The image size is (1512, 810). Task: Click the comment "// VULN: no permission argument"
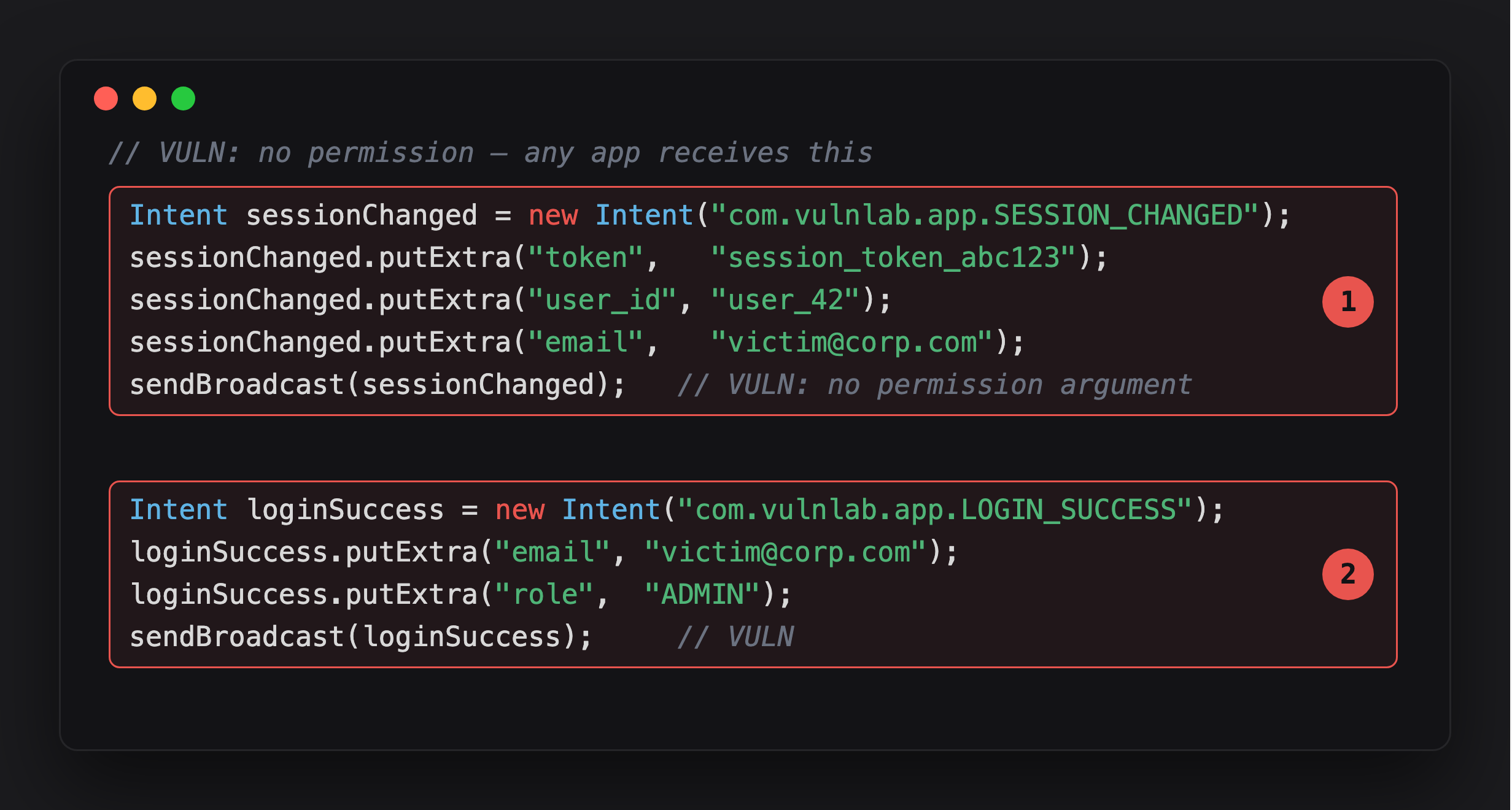[x=934, y=385]
